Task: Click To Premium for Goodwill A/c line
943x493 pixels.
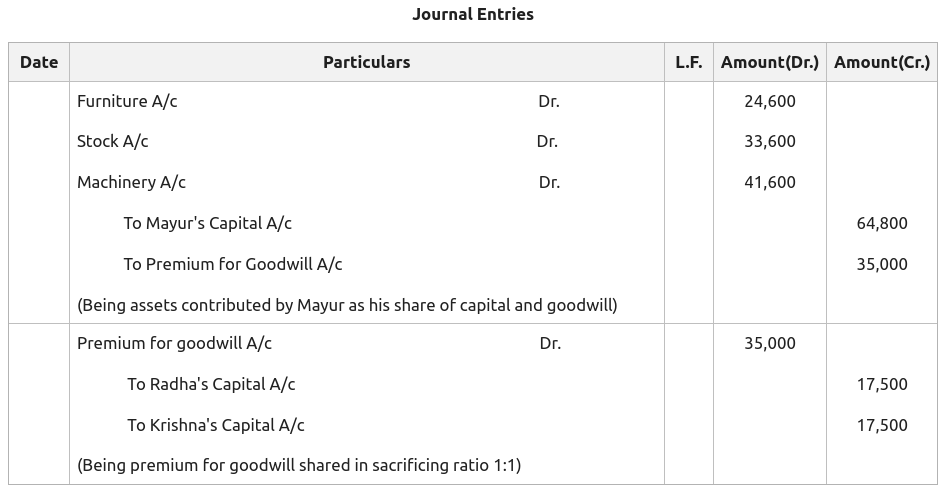Action: click(233, 265)
